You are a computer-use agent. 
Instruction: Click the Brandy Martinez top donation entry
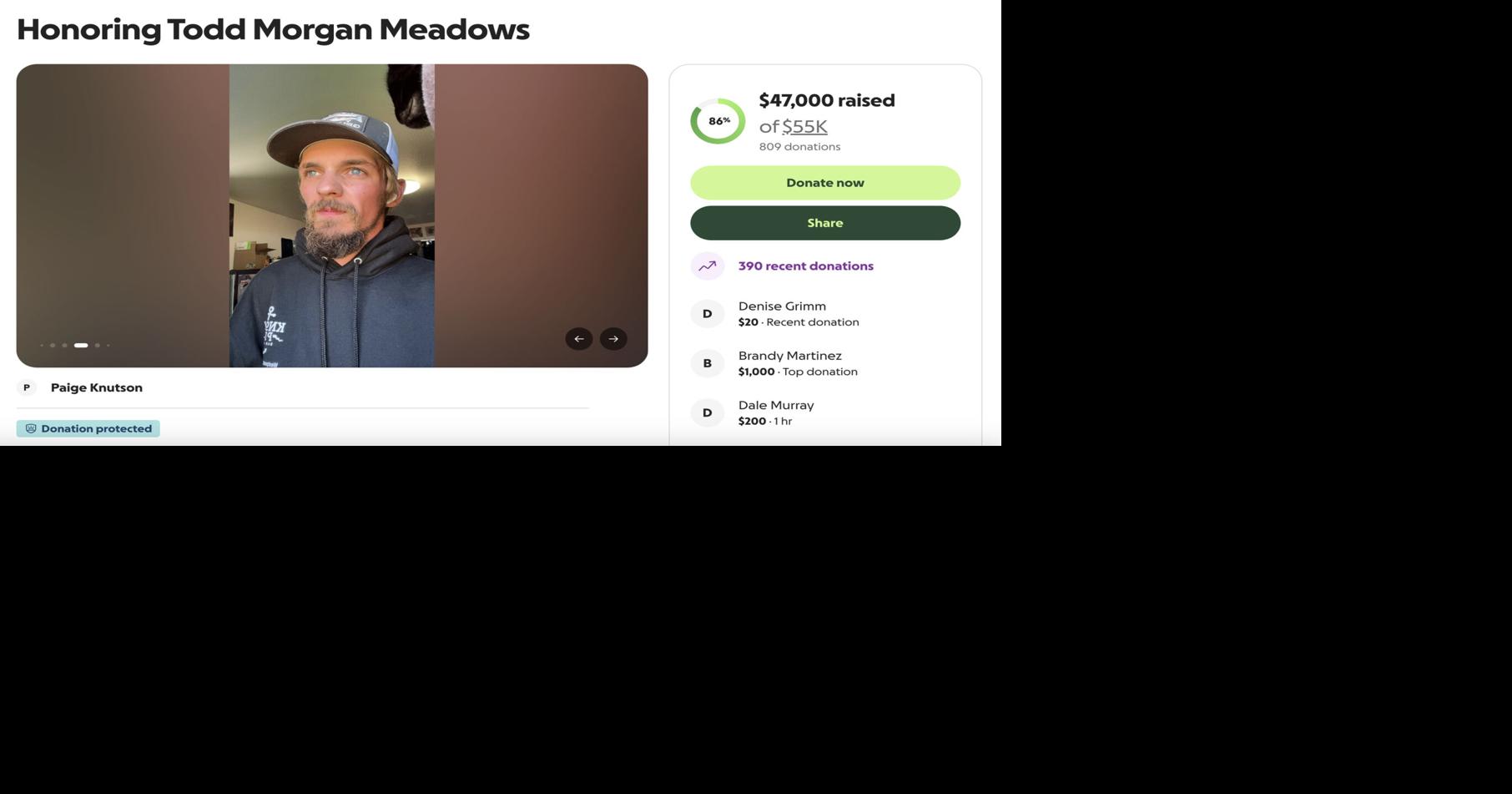pos(825,363)
